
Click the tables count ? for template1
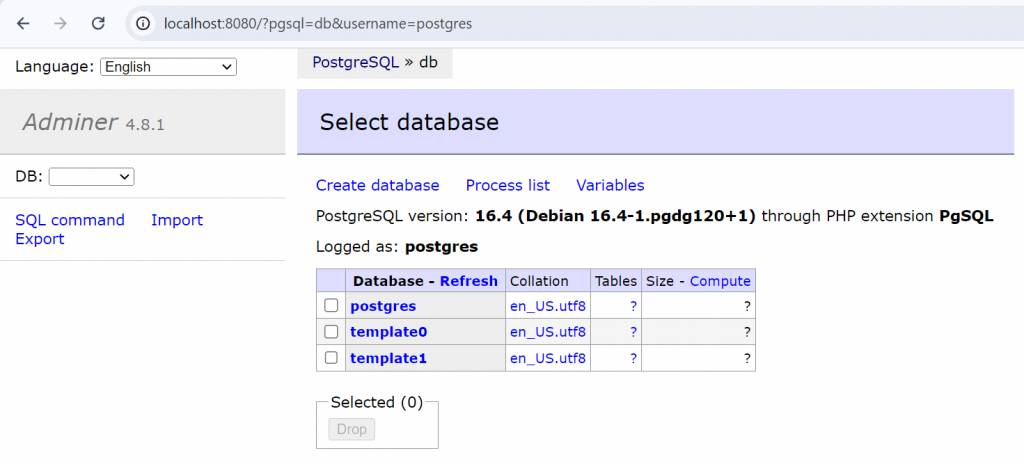633,358
